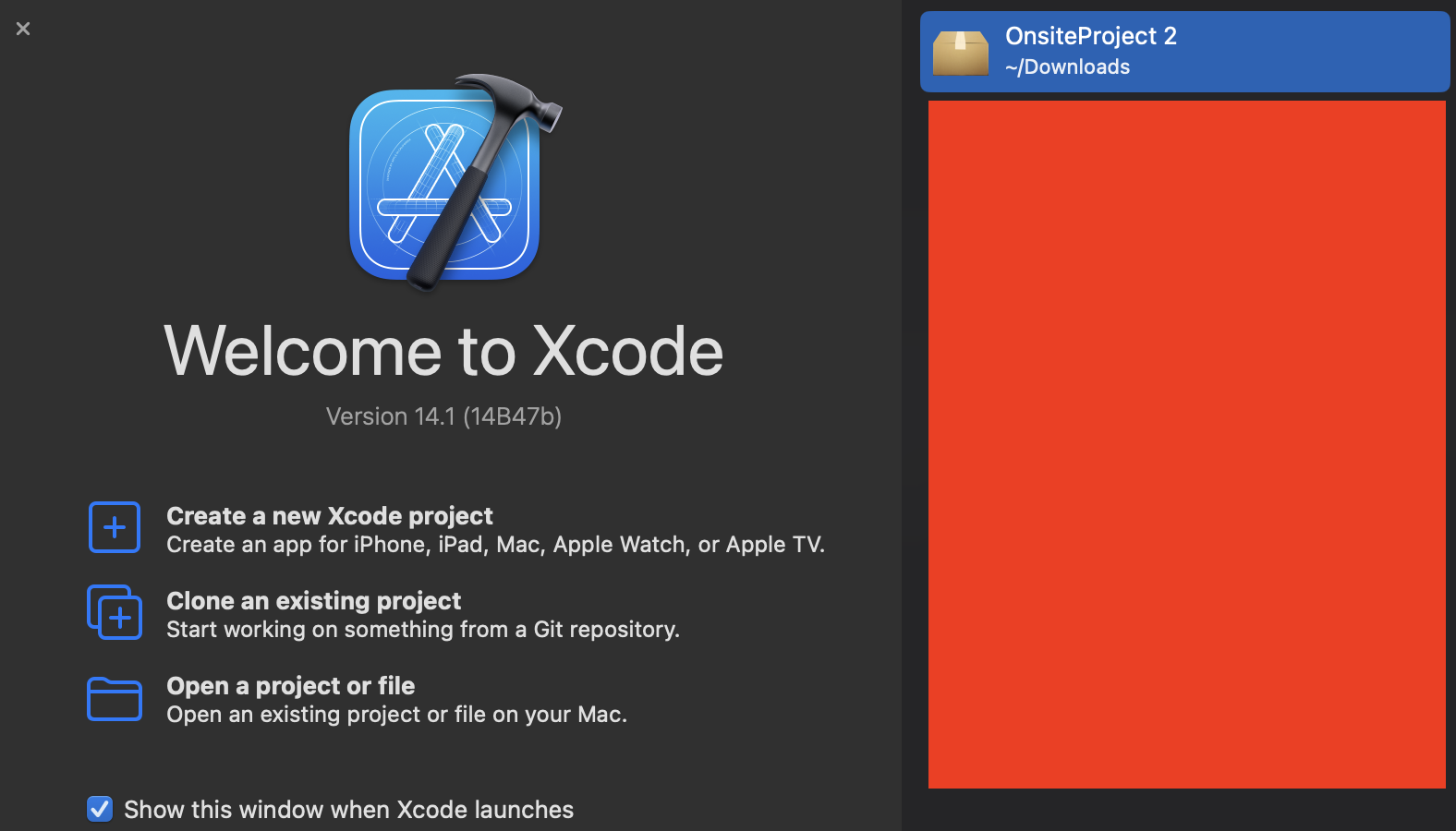Click the clone project duplicate-plus icon
The height and width of the screenshot is (831, 1456).
tap(115, 612)
